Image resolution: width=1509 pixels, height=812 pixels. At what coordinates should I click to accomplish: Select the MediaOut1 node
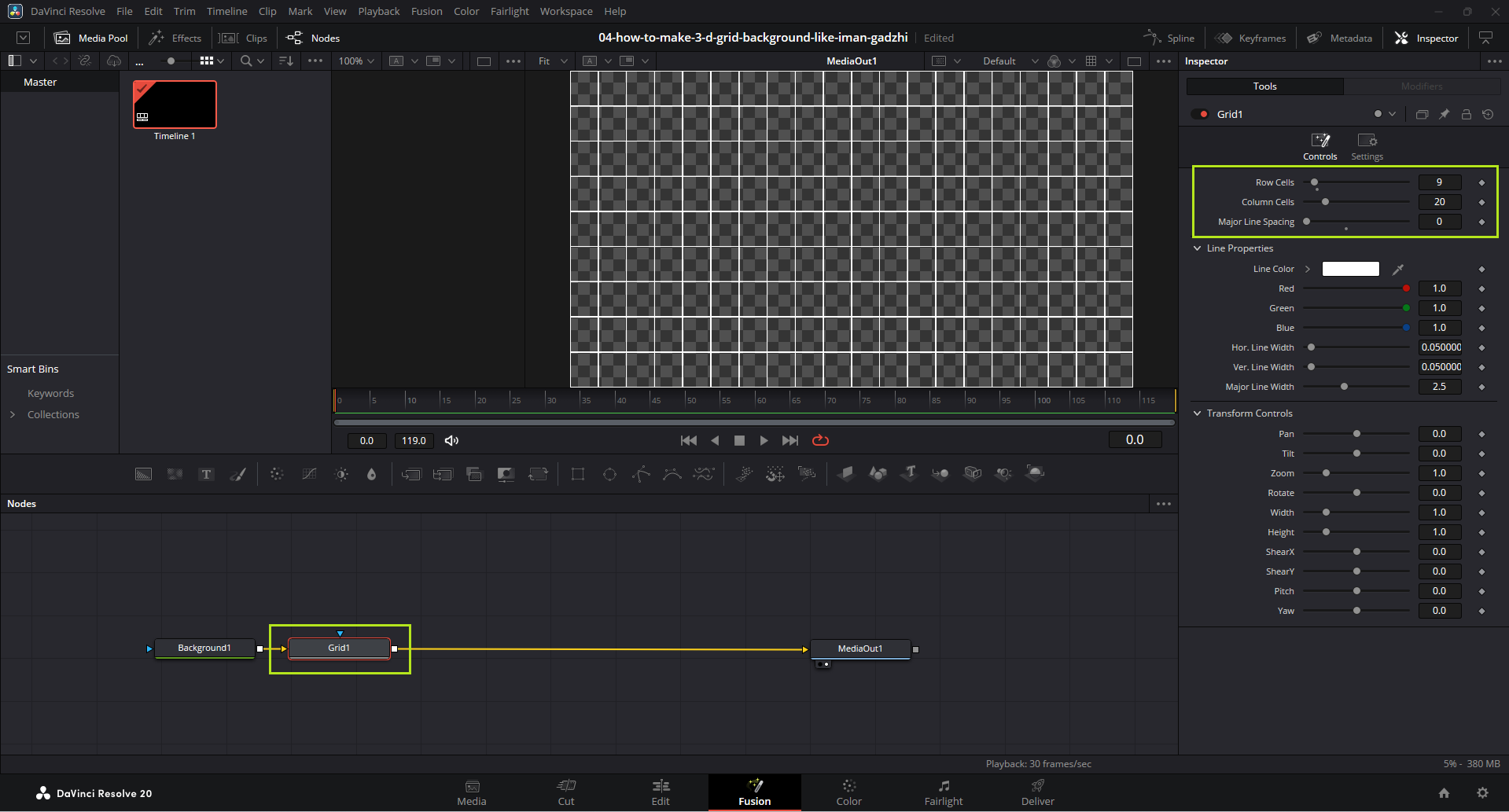click(860, 648)
